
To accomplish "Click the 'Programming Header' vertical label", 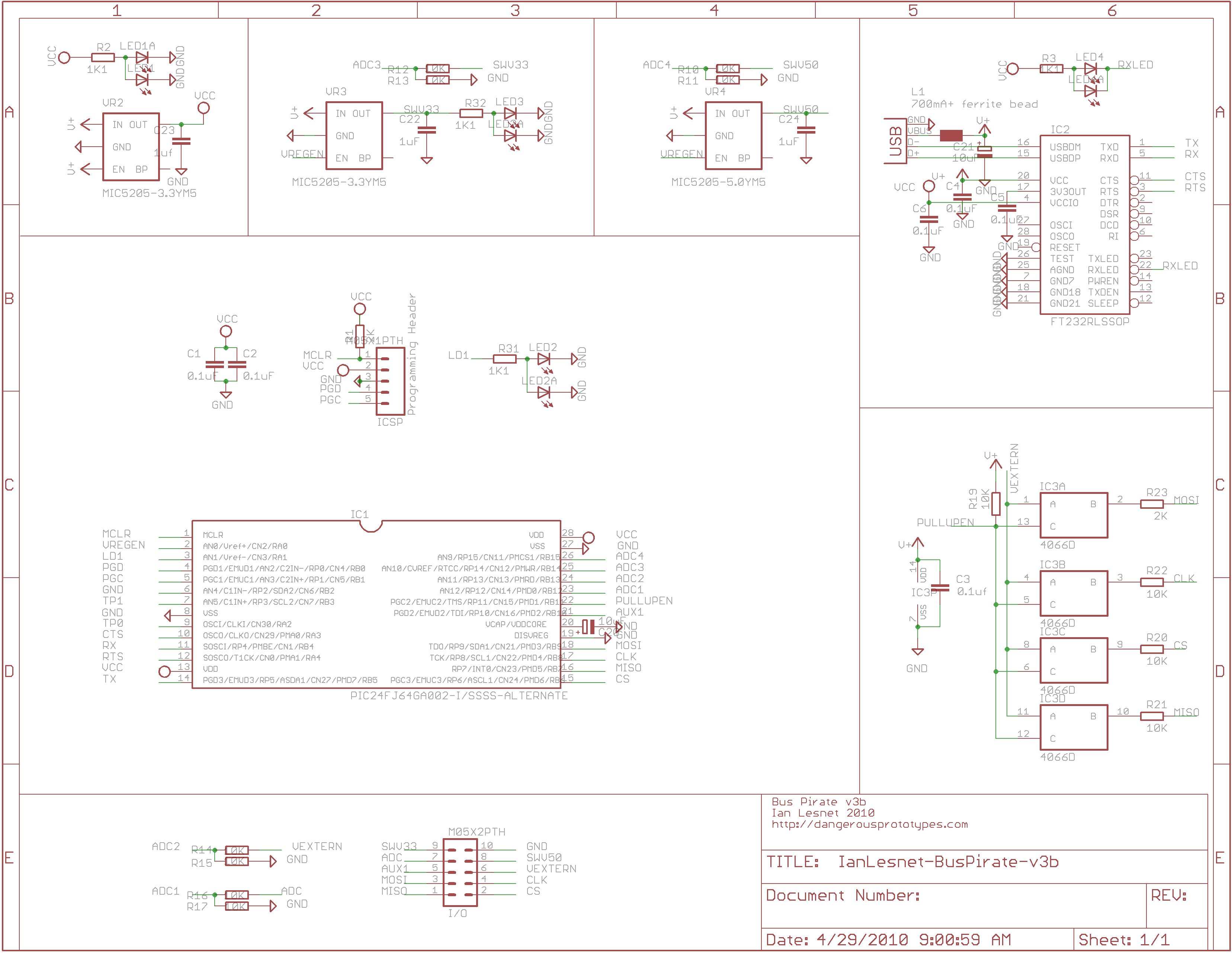I will pos(412,354).
